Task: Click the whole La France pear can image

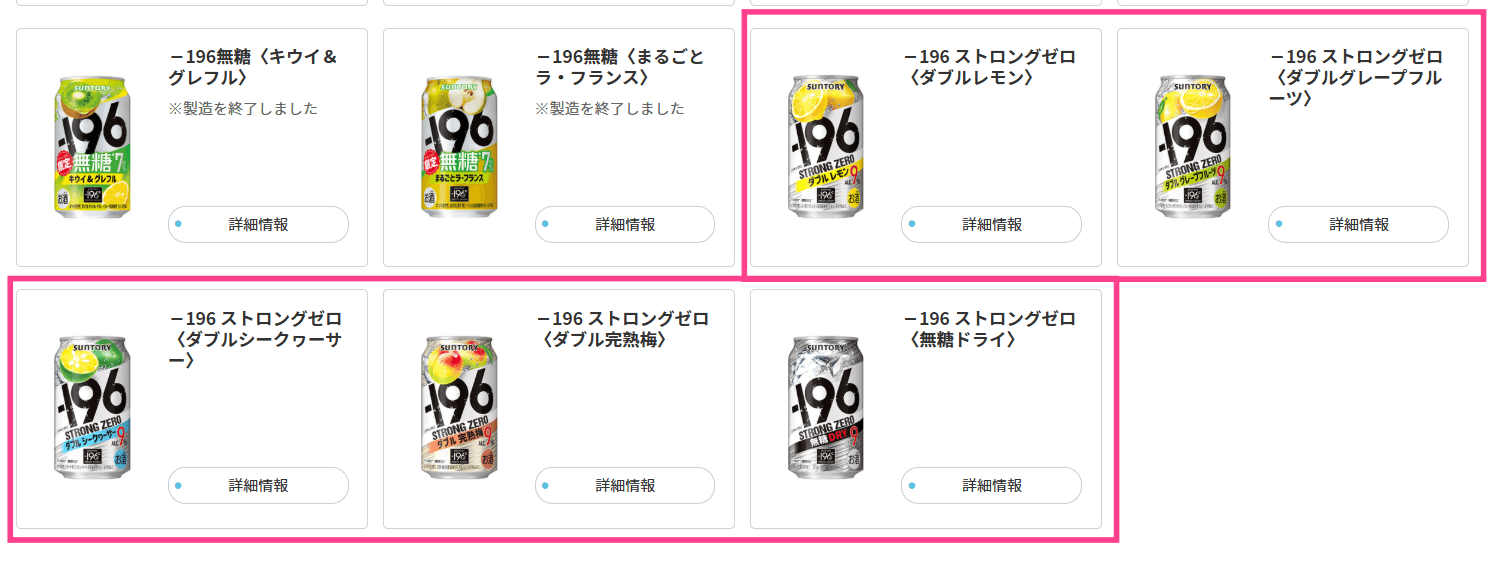Action: tap(459, 147)
